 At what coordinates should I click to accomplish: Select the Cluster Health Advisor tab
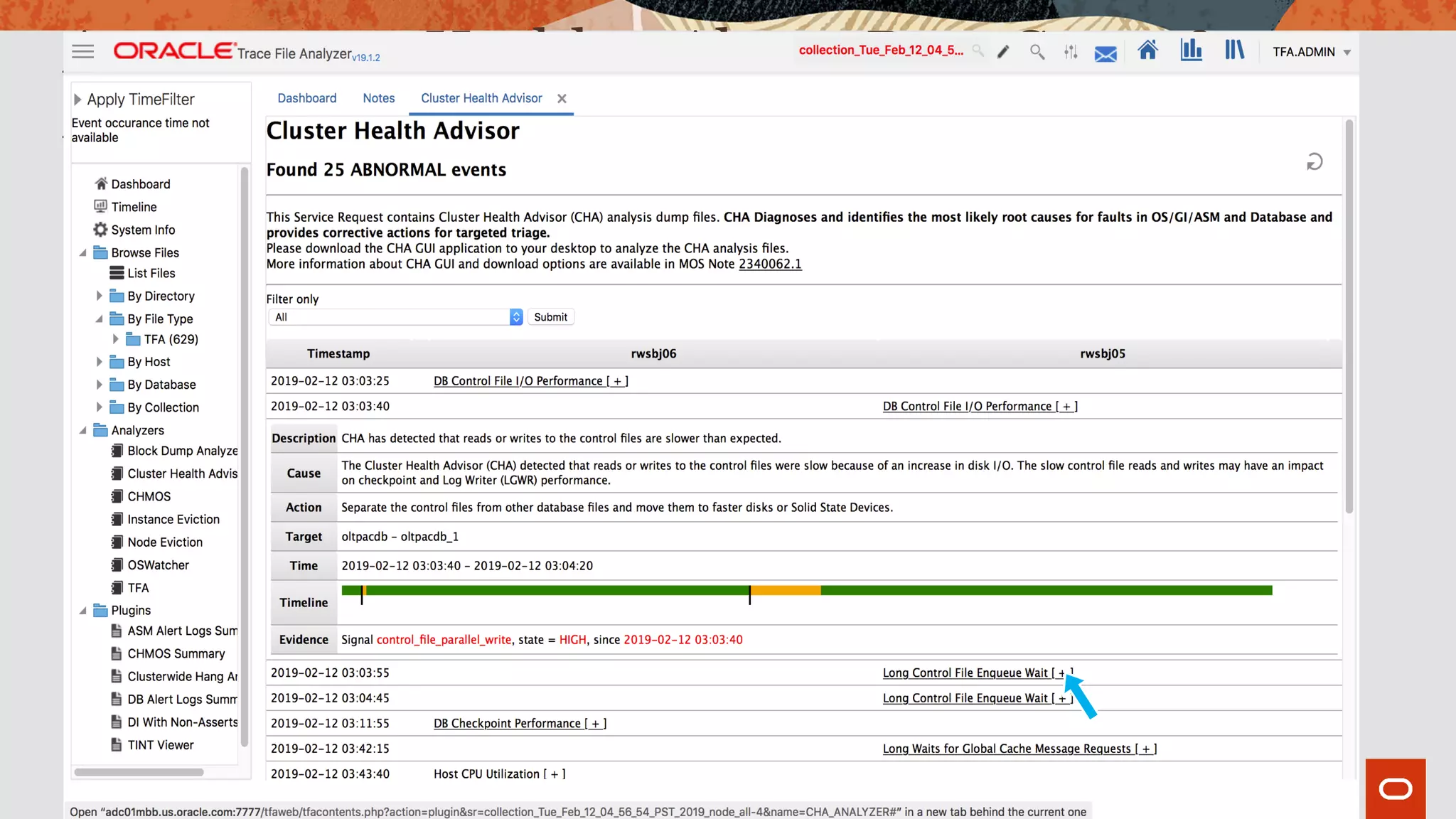(x=481, y=98)
